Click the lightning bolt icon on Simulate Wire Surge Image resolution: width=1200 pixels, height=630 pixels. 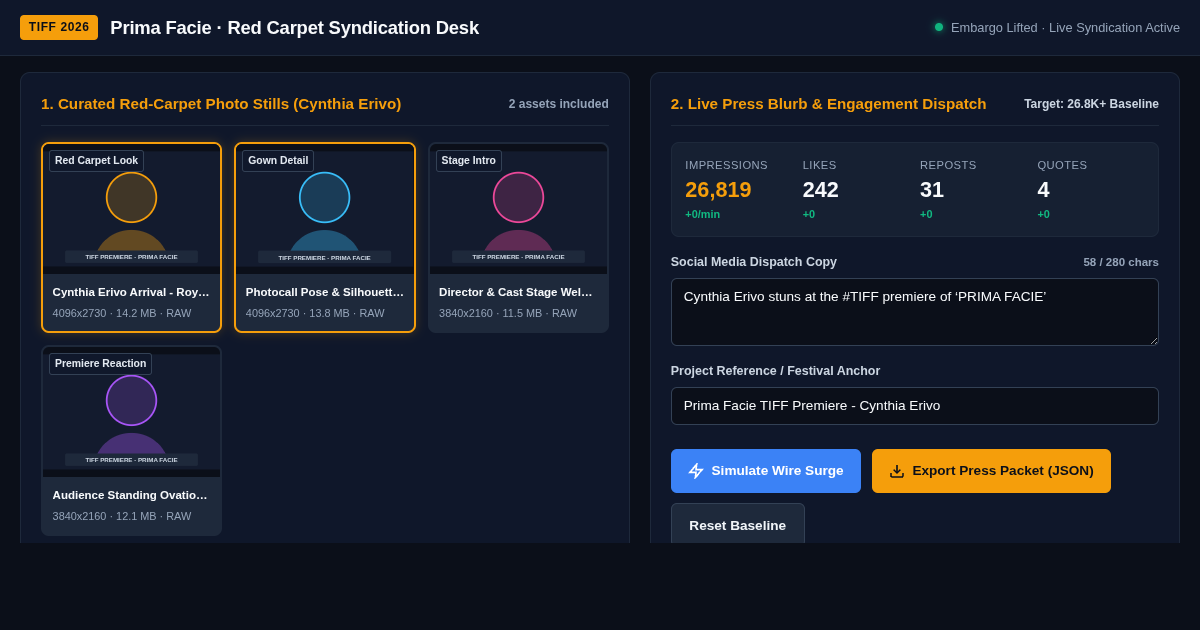coord(696,471)
